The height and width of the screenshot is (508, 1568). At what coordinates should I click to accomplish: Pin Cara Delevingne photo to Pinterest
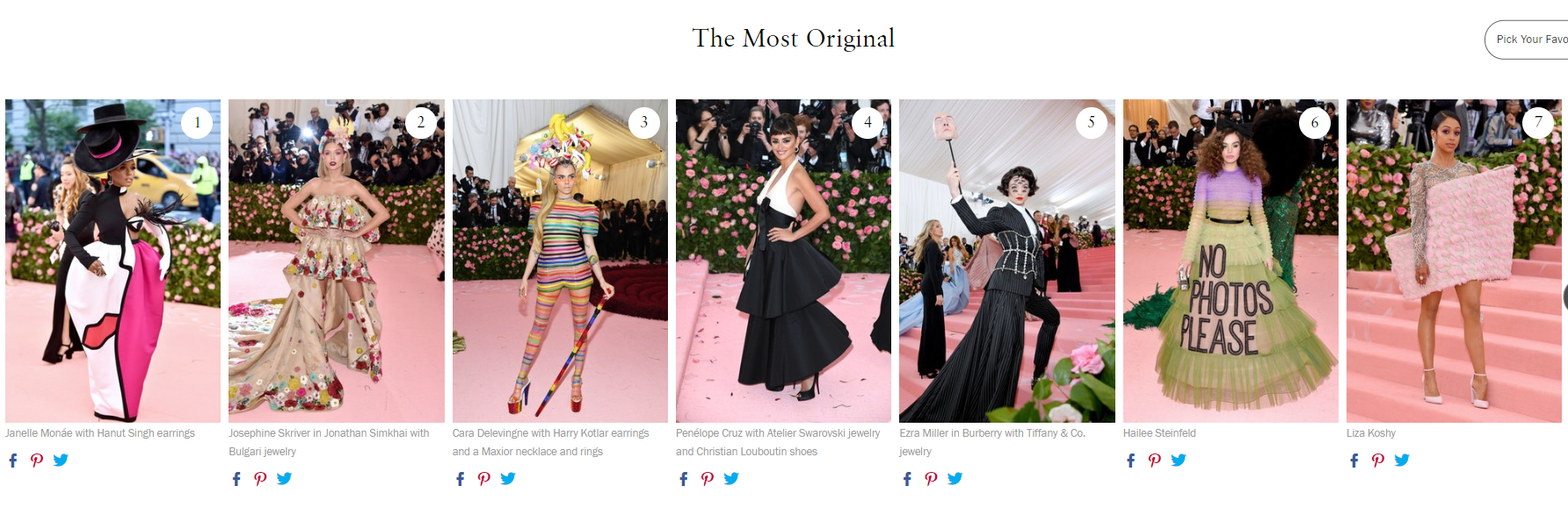(x=484, y=478)
